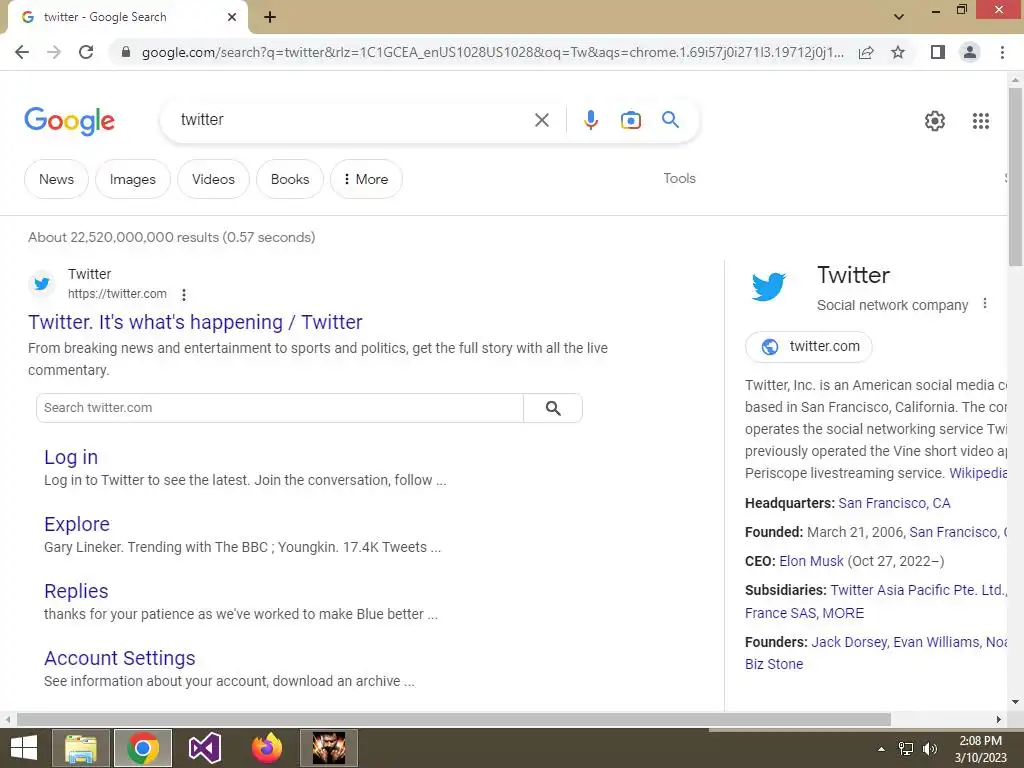1024x768 pixels.
Task: Start voice search with the microphone icon
Action: point(590,120)
